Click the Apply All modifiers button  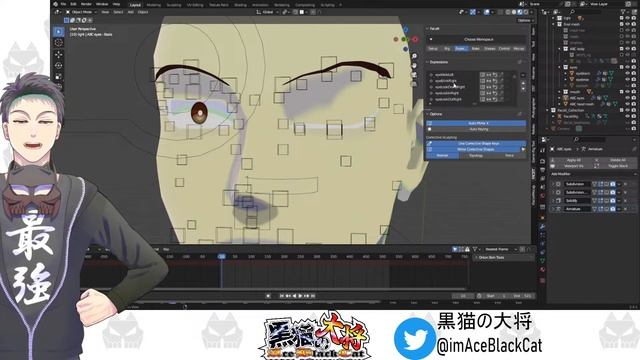(x=573, y=160)
